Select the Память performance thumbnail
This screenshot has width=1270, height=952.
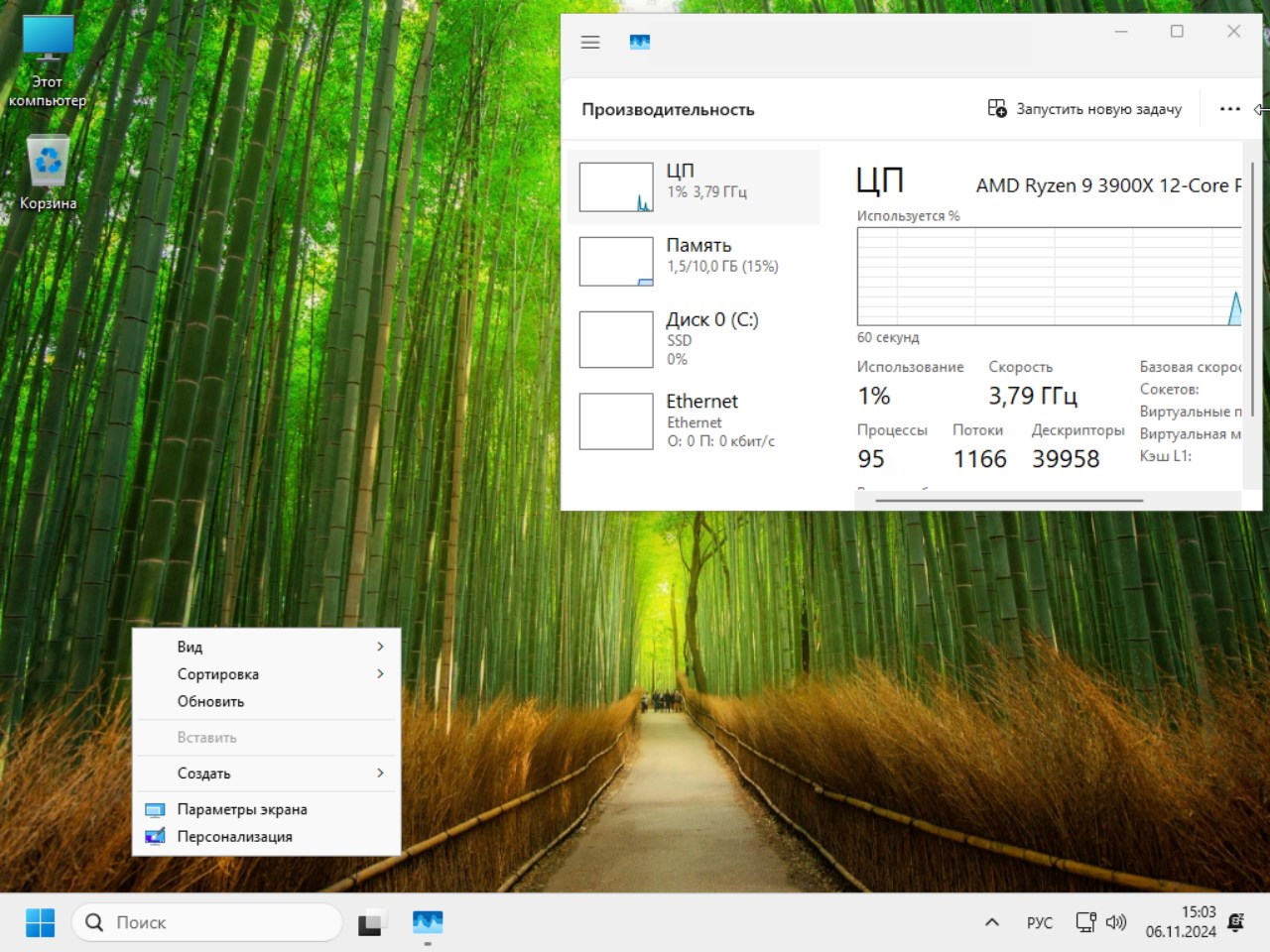(x=693, y=261)
